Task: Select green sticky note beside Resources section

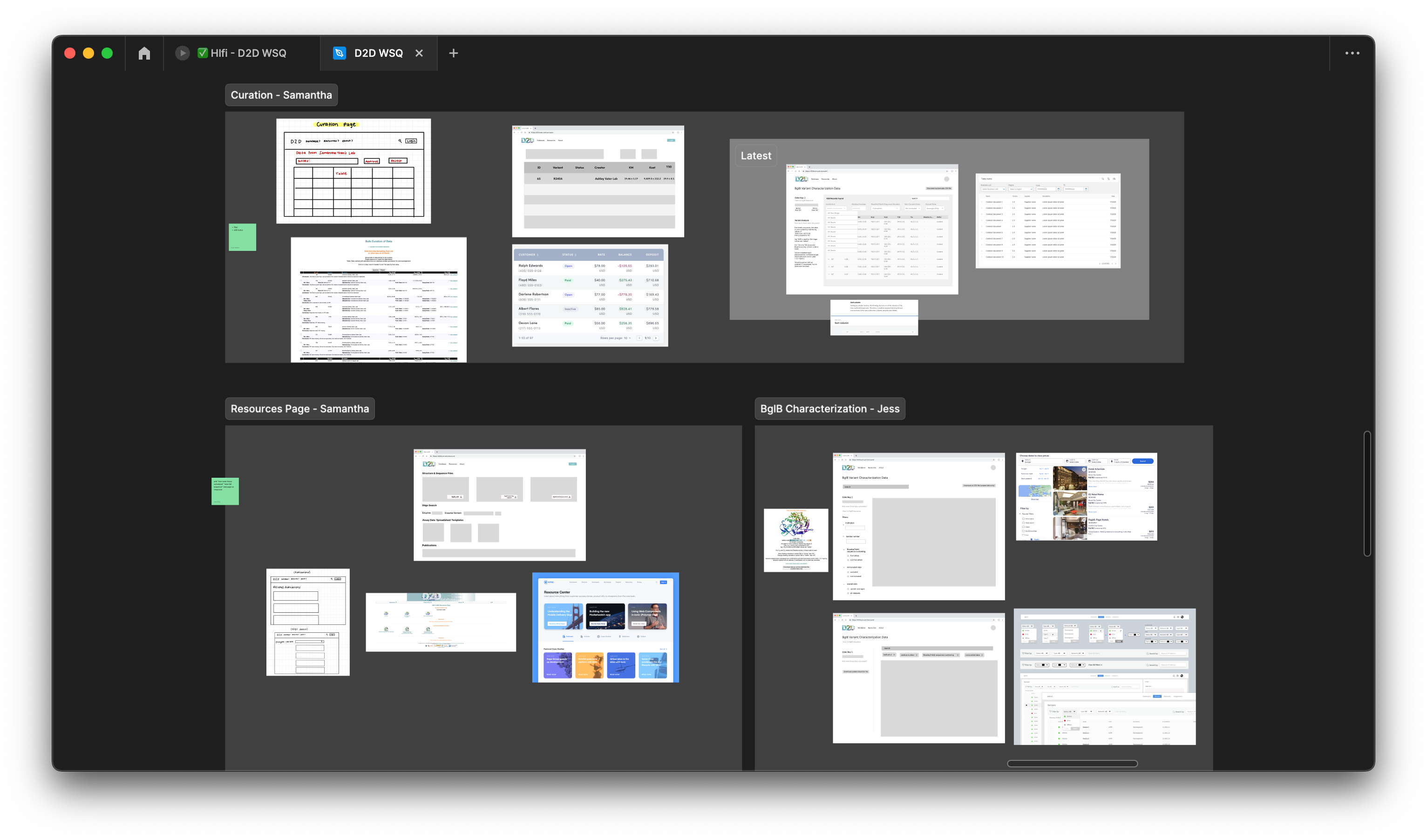Action: pos(225,491)
